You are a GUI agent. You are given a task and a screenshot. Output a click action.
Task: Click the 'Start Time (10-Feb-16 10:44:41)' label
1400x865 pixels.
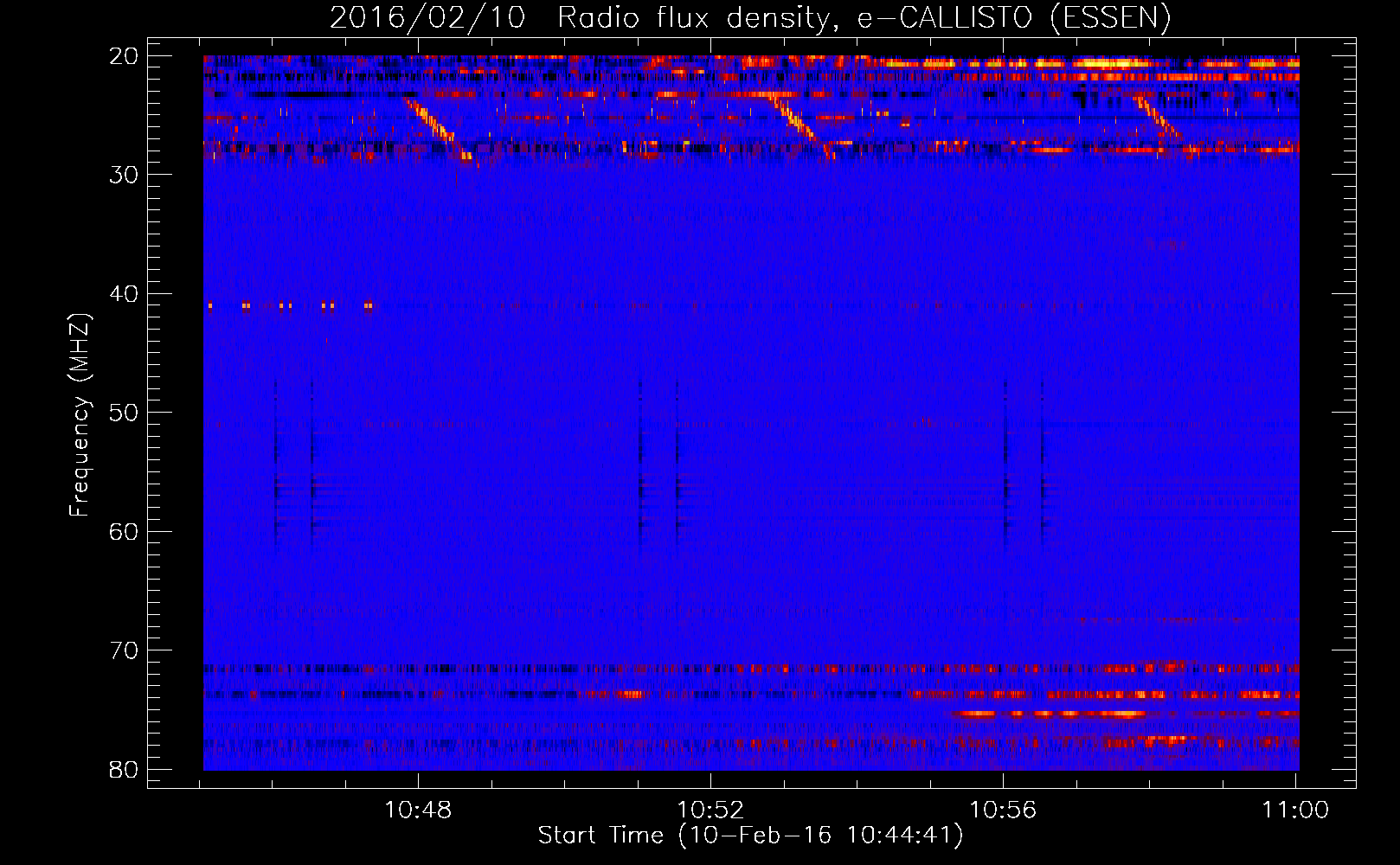point(750,836)
